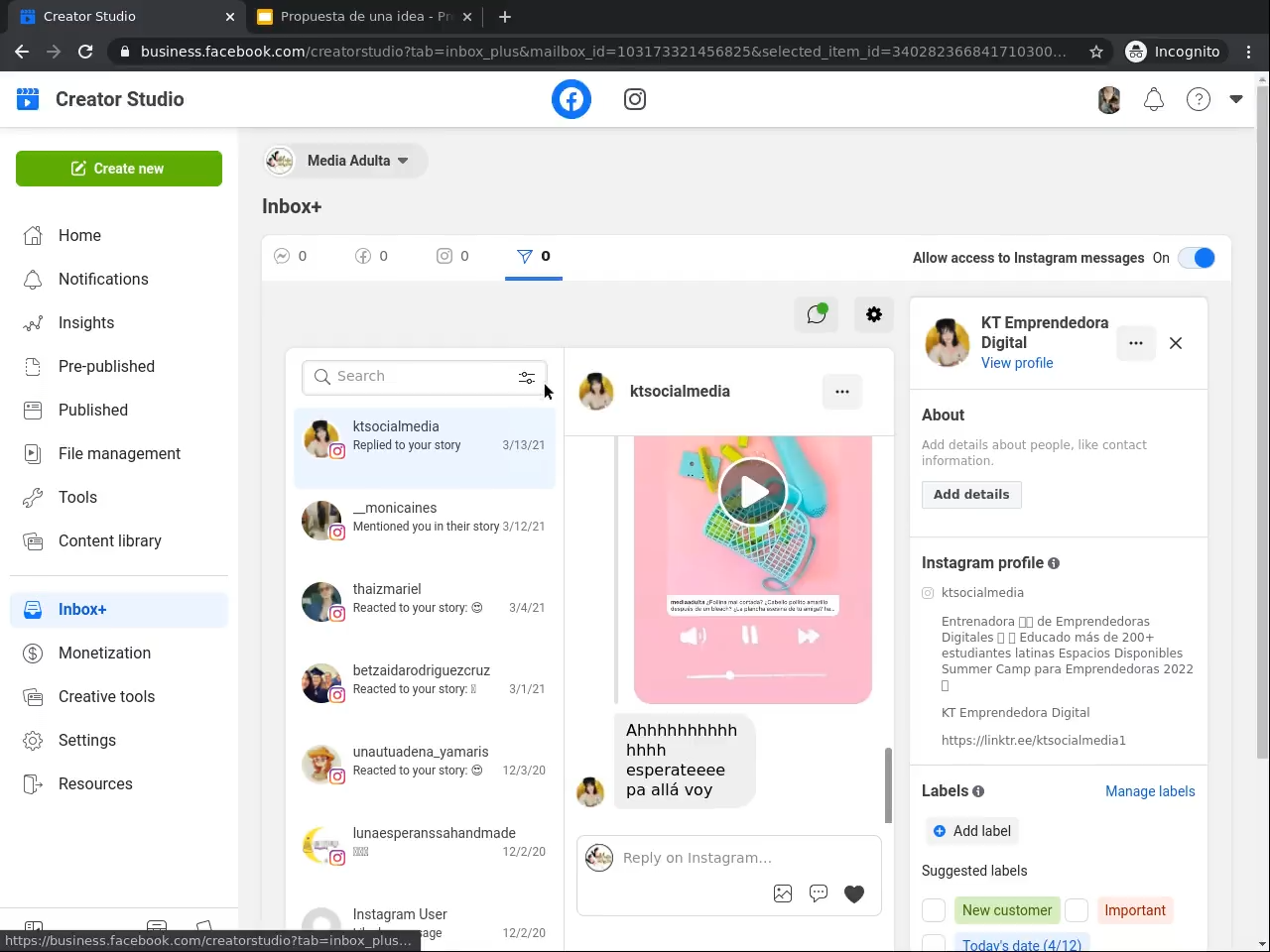
Task: Send a heart reaction
Action: click(x=854, y=893)
